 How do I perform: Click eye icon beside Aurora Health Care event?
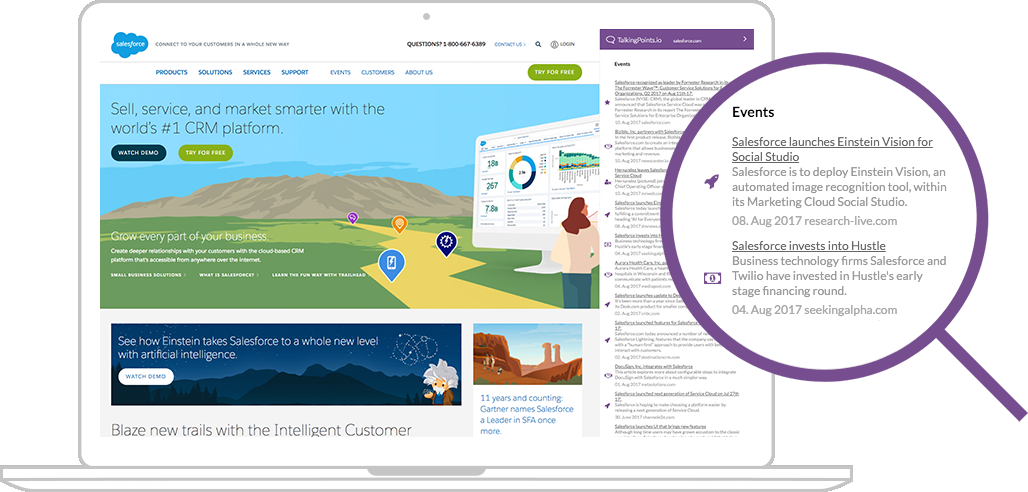608,274
